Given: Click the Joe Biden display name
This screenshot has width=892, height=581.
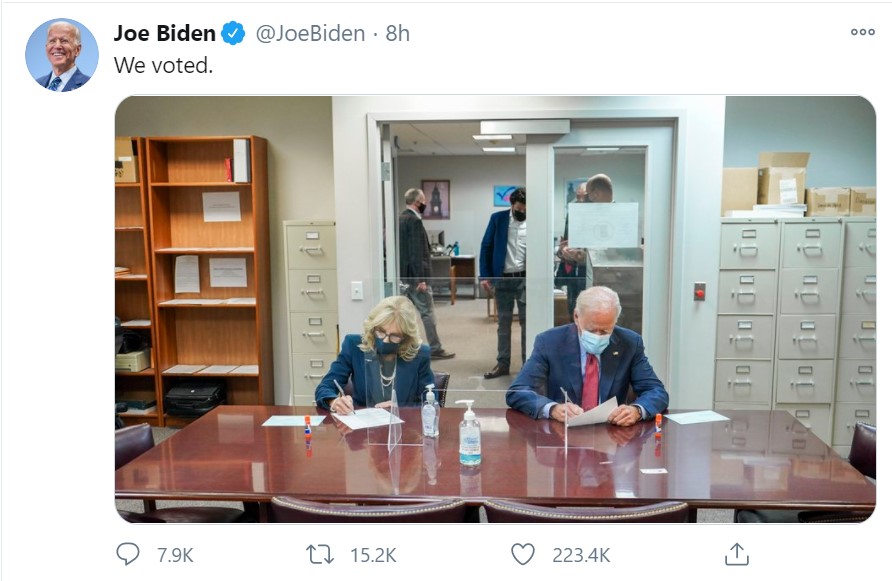Looking at the screenshot, I should tap(165, 33).
